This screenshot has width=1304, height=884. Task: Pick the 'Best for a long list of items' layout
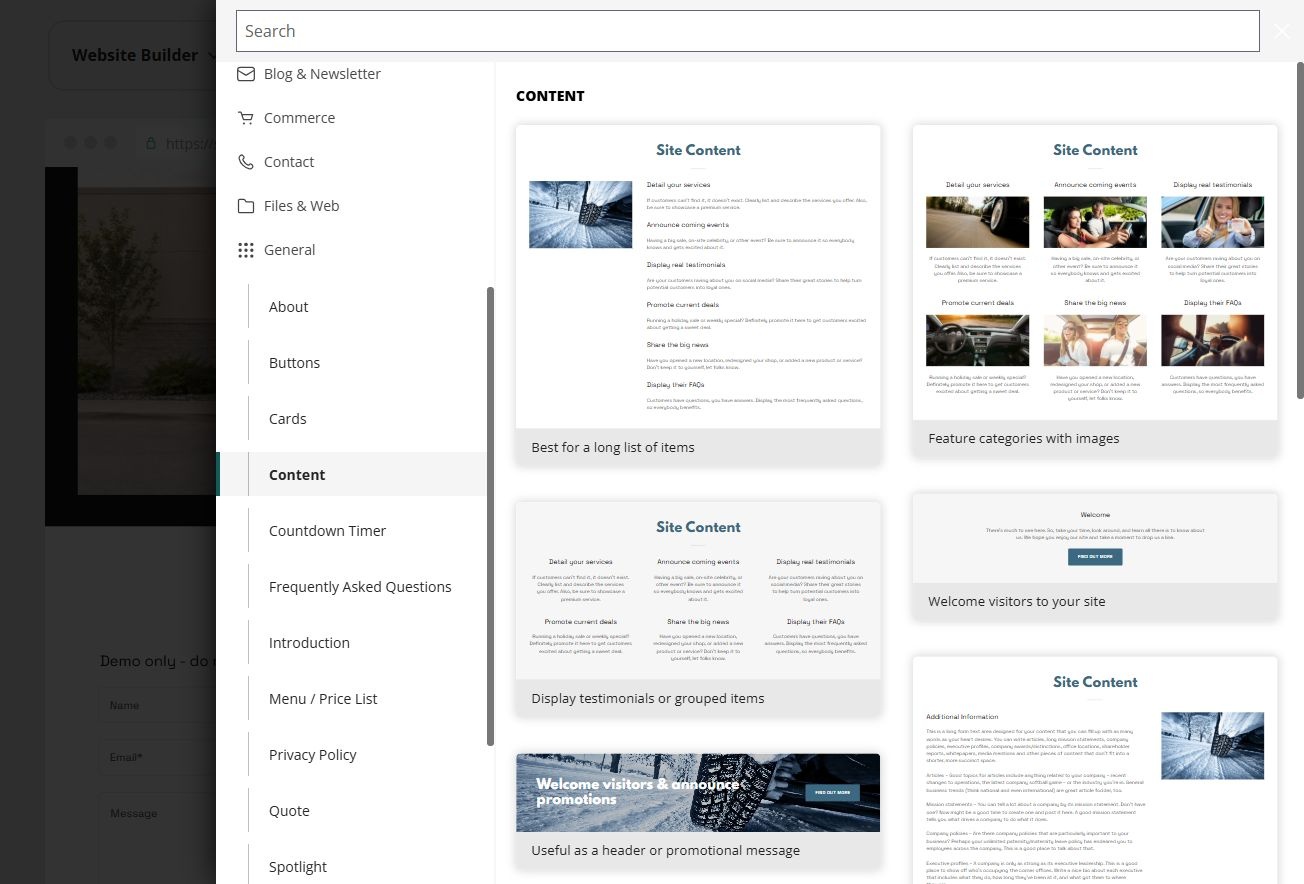698,295
